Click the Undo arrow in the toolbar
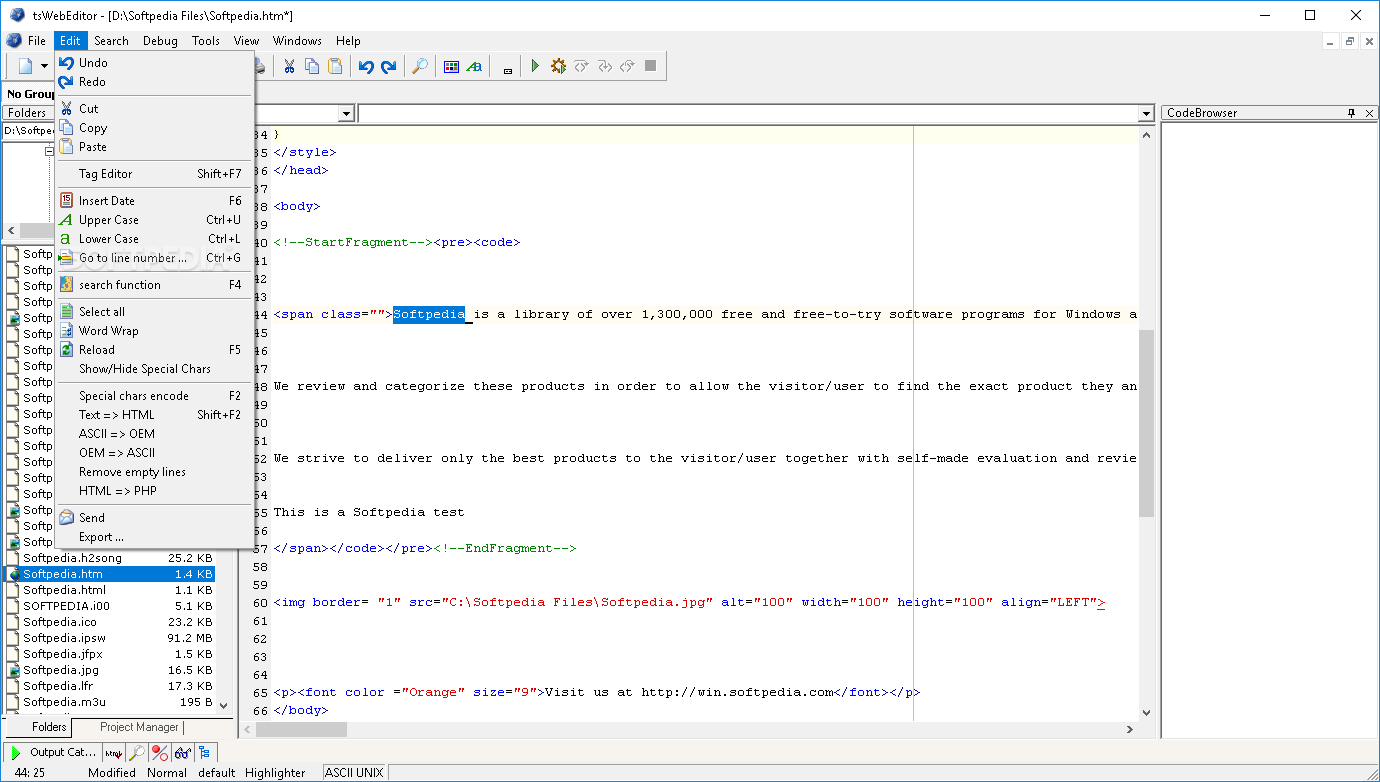1380x782 pixels. click(x=366, y=66)
